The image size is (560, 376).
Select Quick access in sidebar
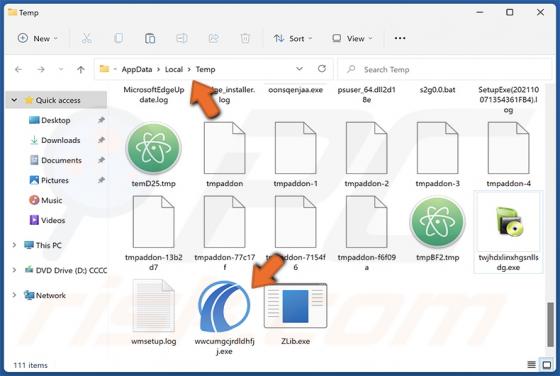click(x=58, y=100)
